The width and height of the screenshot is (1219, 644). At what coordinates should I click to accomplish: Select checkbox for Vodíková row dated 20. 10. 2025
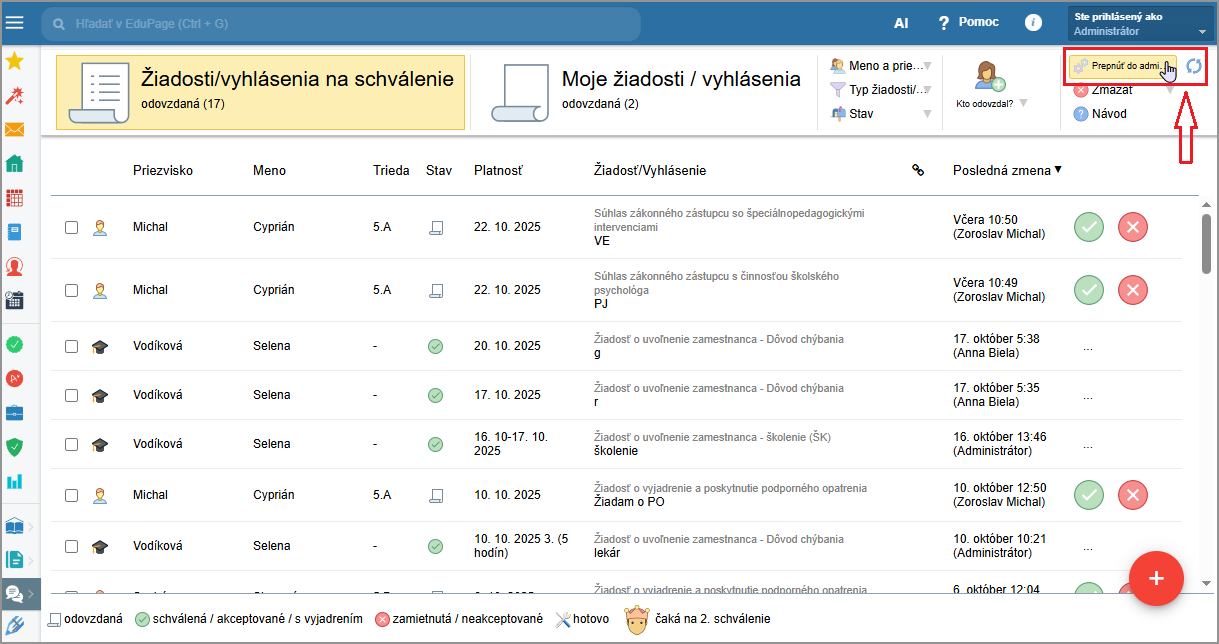point(71,346)
